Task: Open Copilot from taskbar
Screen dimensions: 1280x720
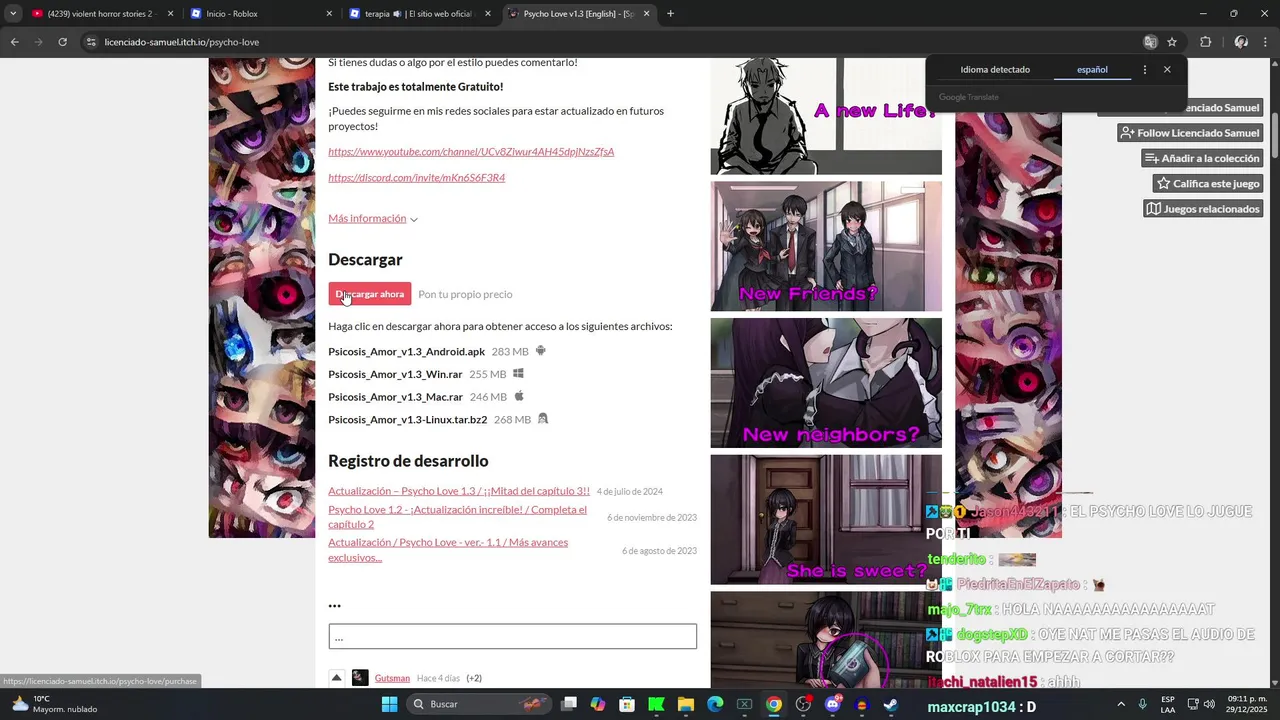Action: point(598,704)
